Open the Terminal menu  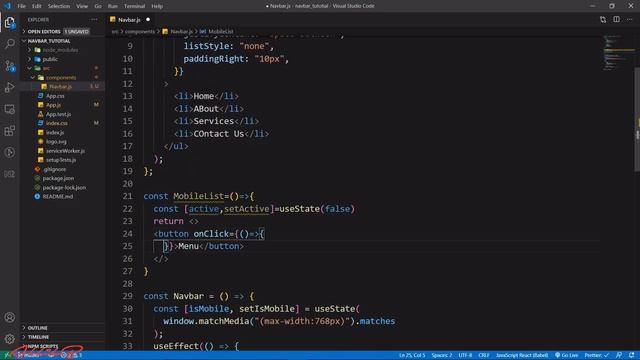coord(134,6)
